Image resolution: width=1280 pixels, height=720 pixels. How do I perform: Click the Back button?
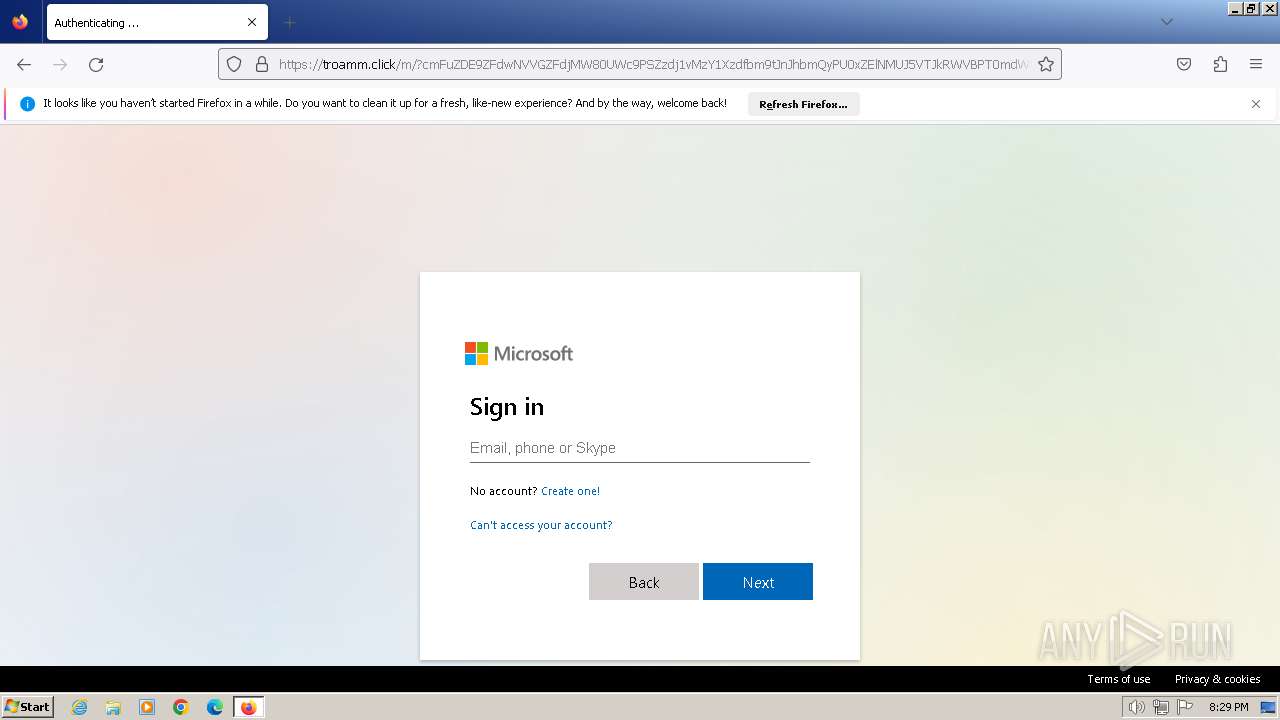click(644, 582)
